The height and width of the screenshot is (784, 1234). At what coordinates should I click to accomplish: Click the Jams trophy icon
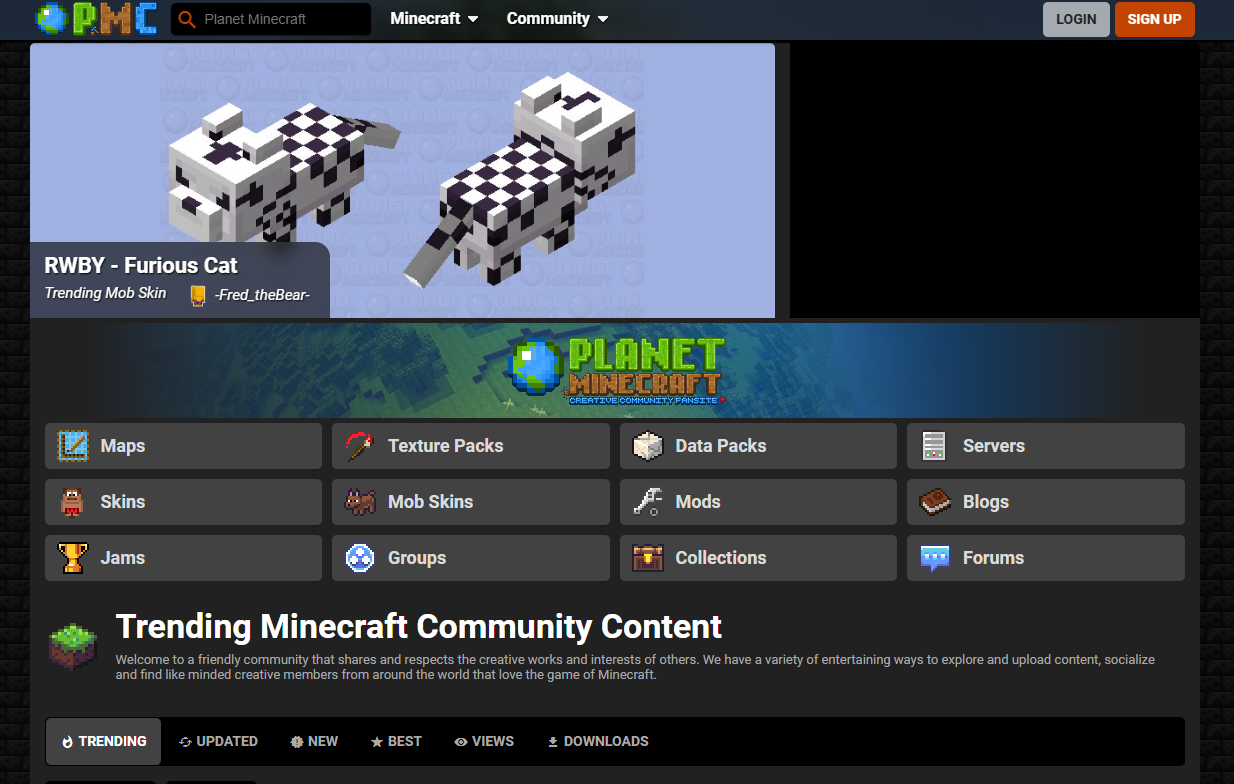coord(73,558)
